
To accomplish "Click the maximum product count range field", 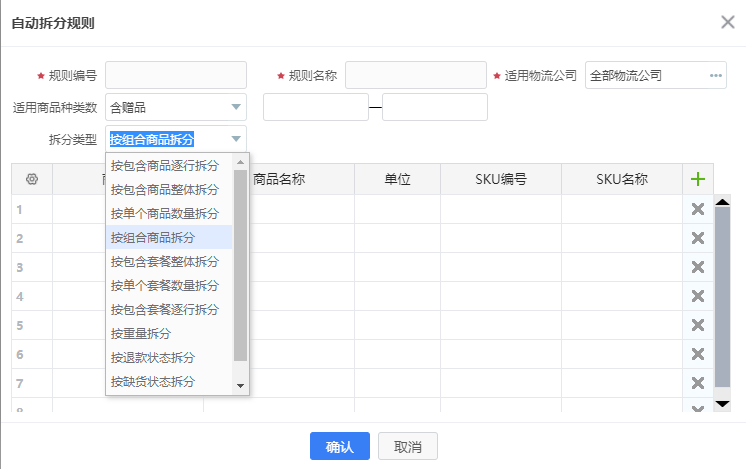I will pos(435,107).
